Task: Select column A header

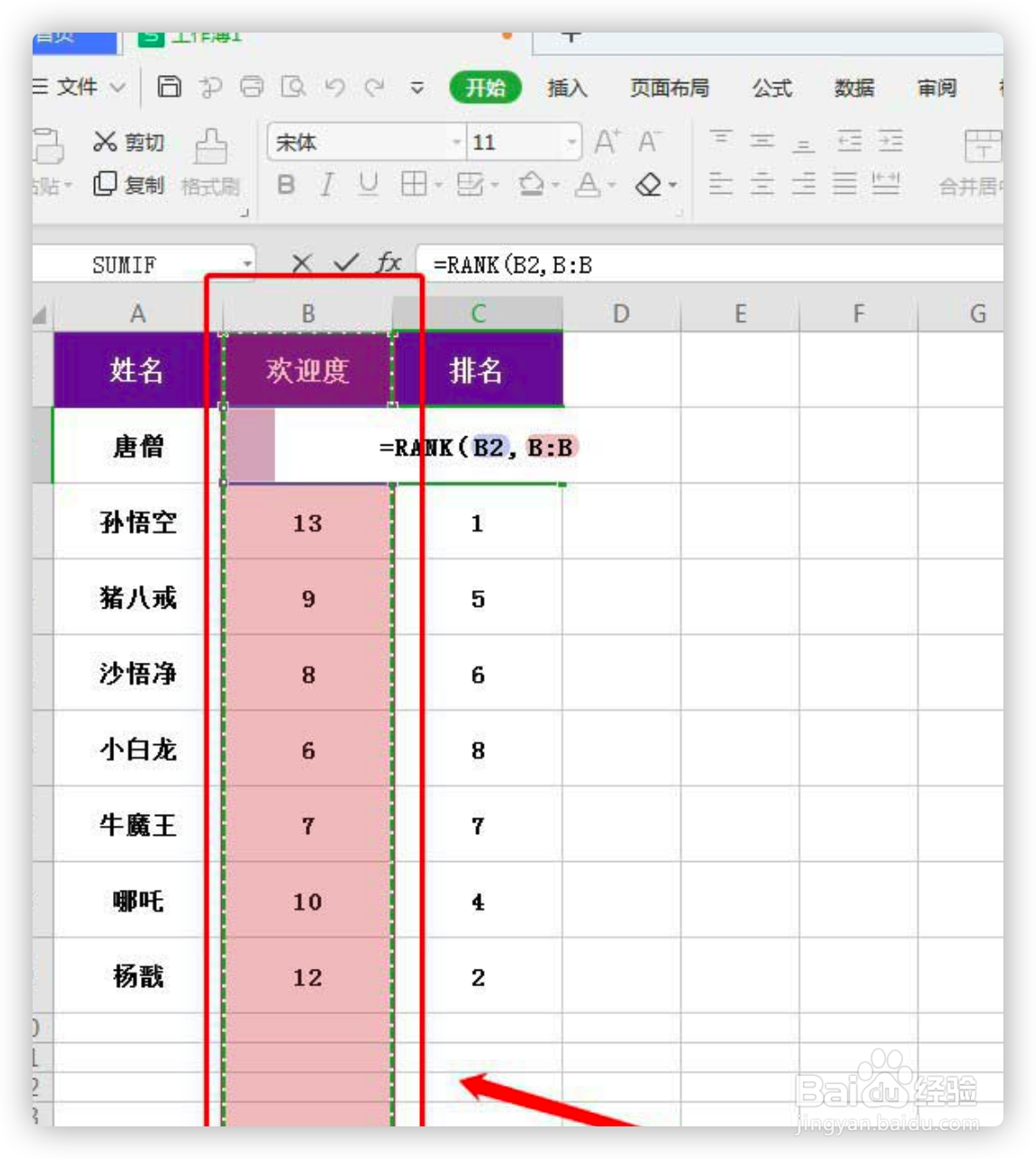Action: (x=138, y=313)
